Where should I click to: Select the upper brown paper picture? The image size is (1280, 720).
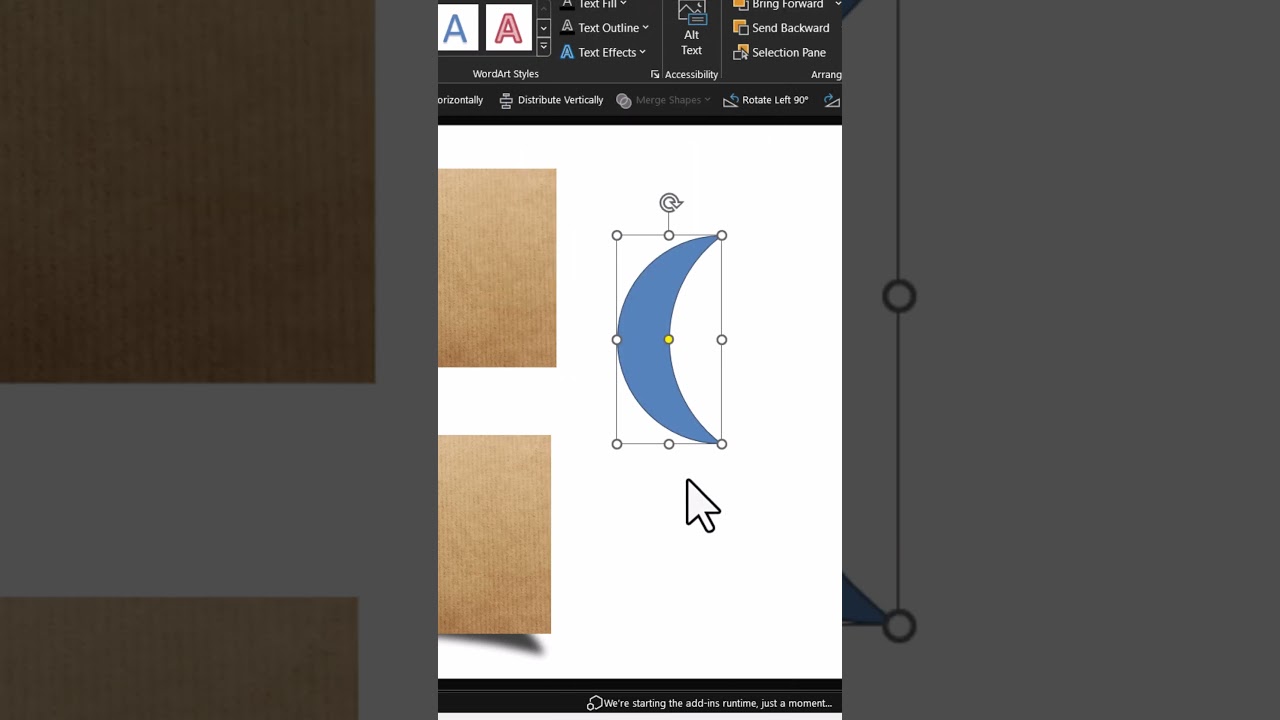click(x=497, y=268)
